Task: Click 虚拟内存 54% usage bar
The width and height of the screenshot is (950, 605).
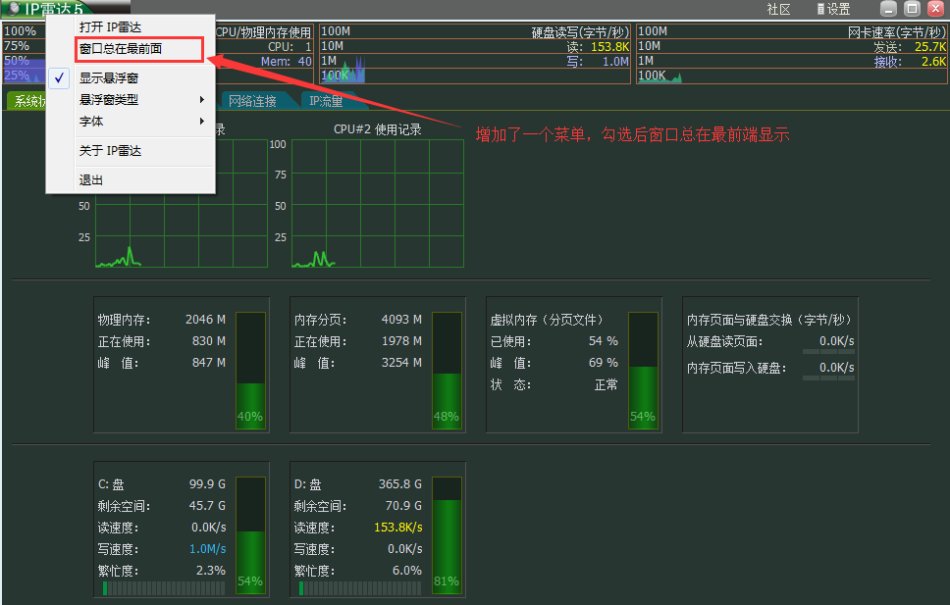Action: [x=643, y=371]
